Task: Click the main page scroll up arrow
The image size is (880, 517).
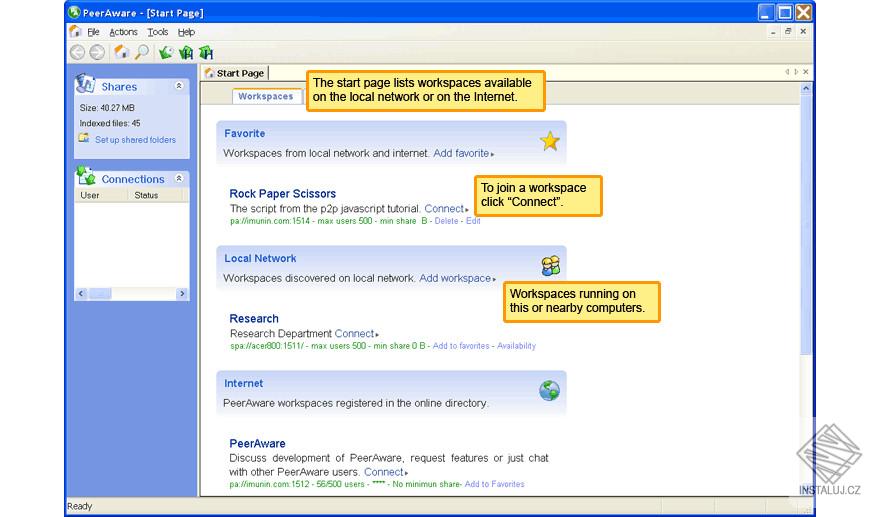Action: [806, 89]
